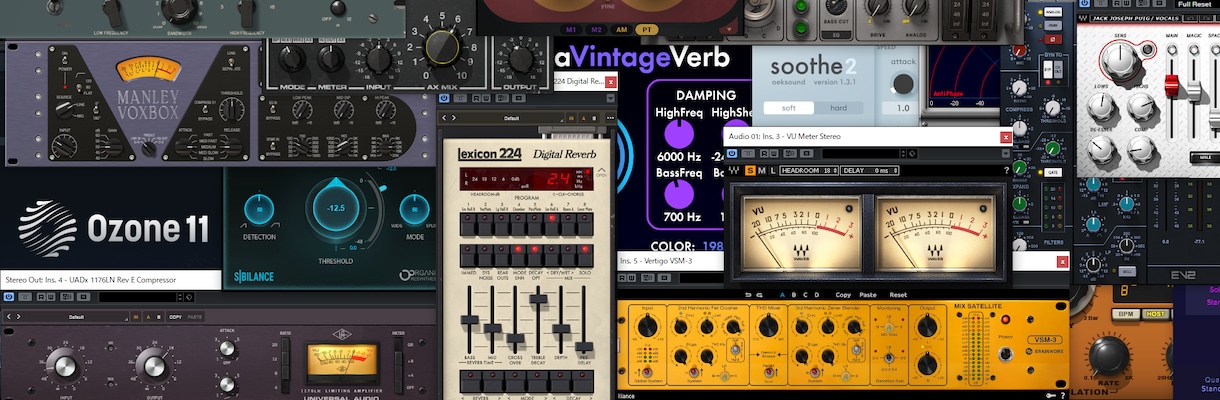
Task: Open DELAY 0 ms selector in VU Meter
Action: [870, 170]
